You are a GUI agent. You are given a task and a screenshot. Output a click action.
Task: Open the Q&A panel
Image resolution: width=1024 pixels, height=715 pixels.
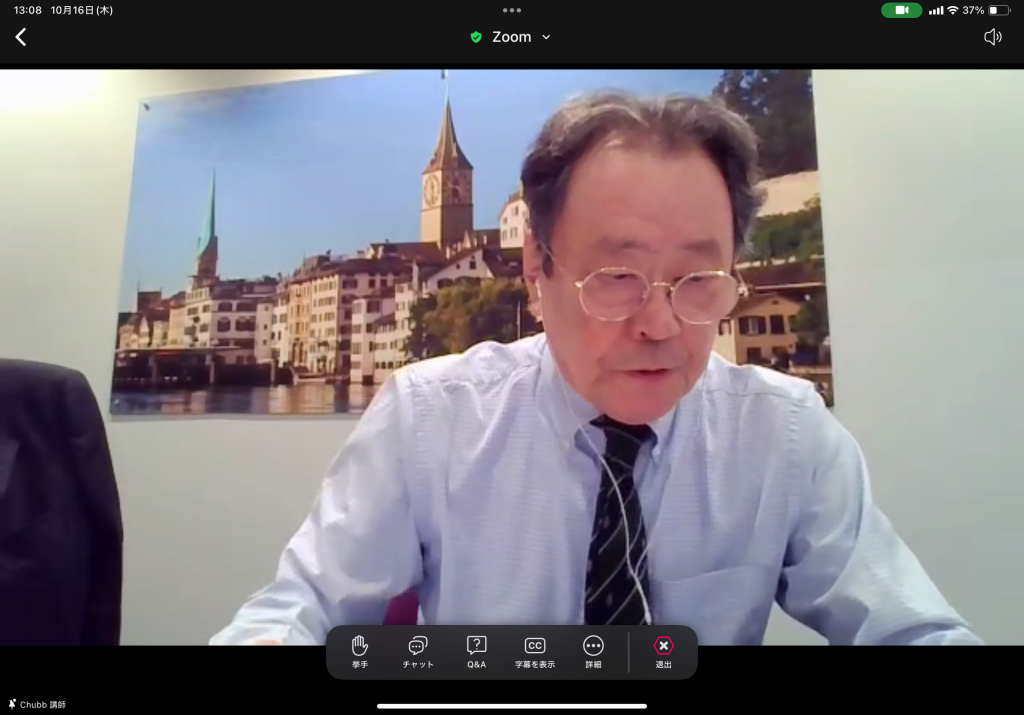tap(476, 651)
